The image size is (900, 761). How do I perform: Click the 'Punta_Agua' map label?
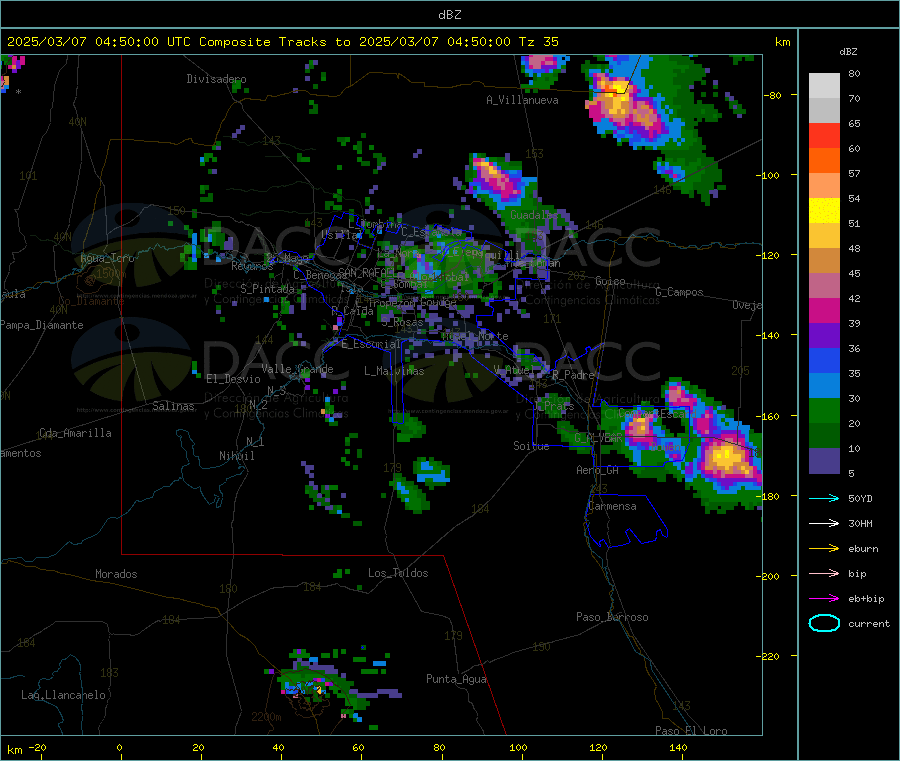point(456,679)
